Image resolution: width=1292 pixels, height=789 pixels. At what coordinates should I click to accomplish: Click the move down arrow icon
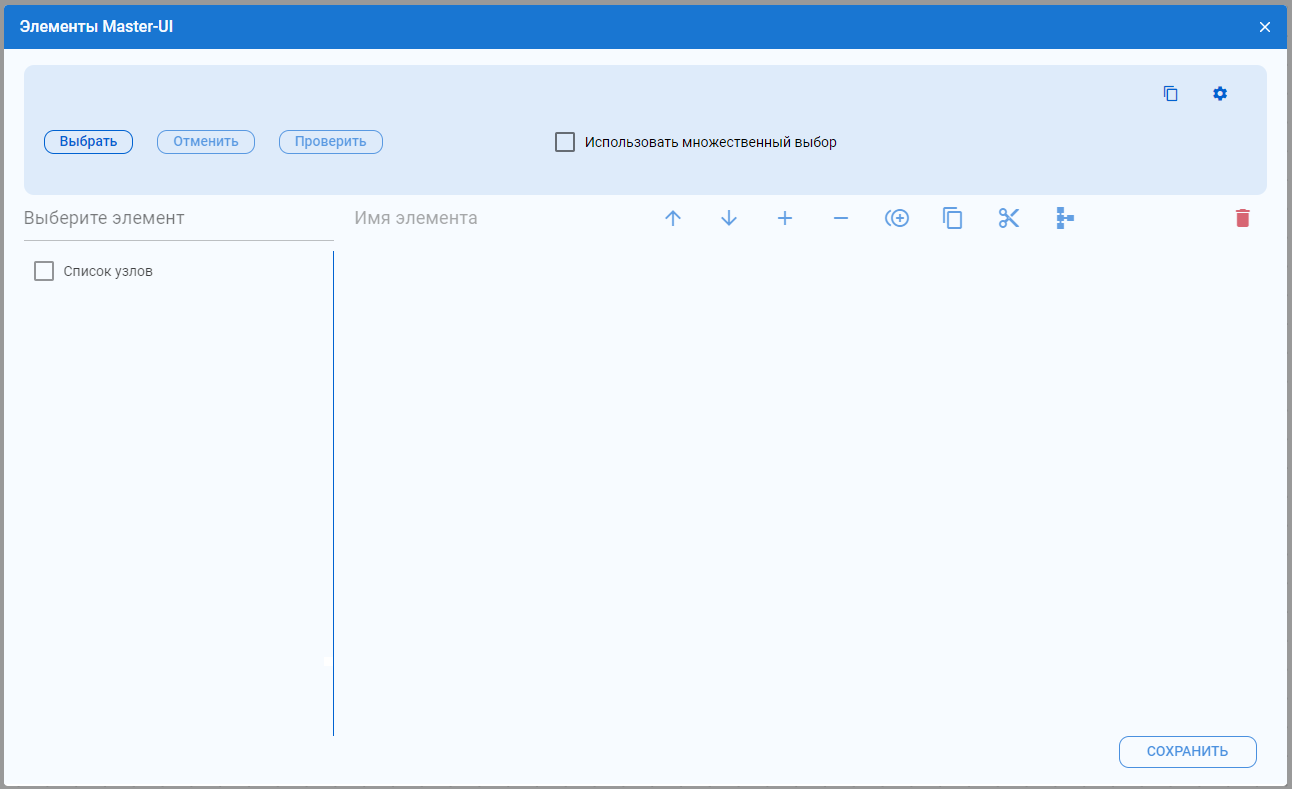(729, 218)
